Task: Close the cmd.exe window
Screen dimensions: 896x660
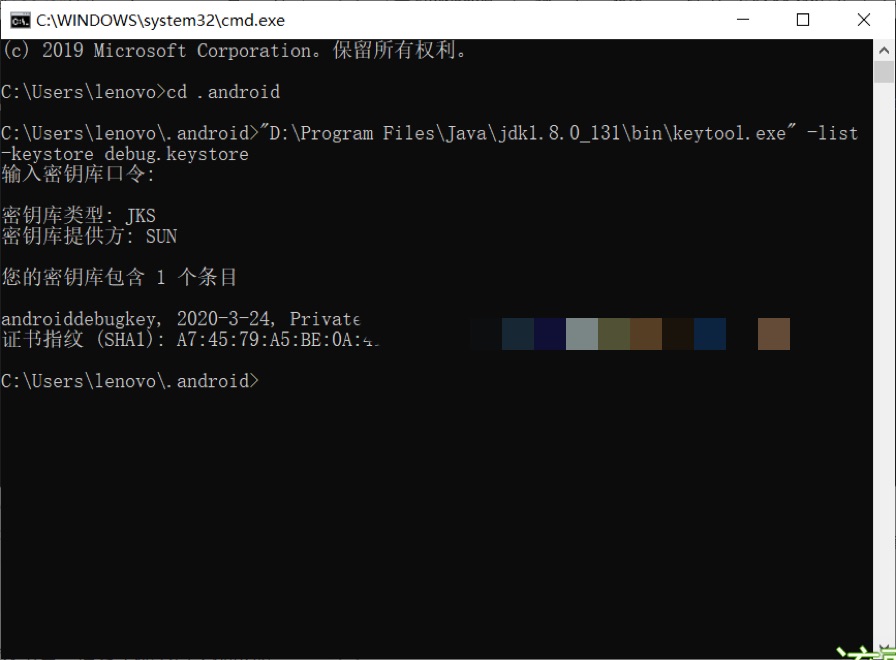Action: click(x=864, y=20)
